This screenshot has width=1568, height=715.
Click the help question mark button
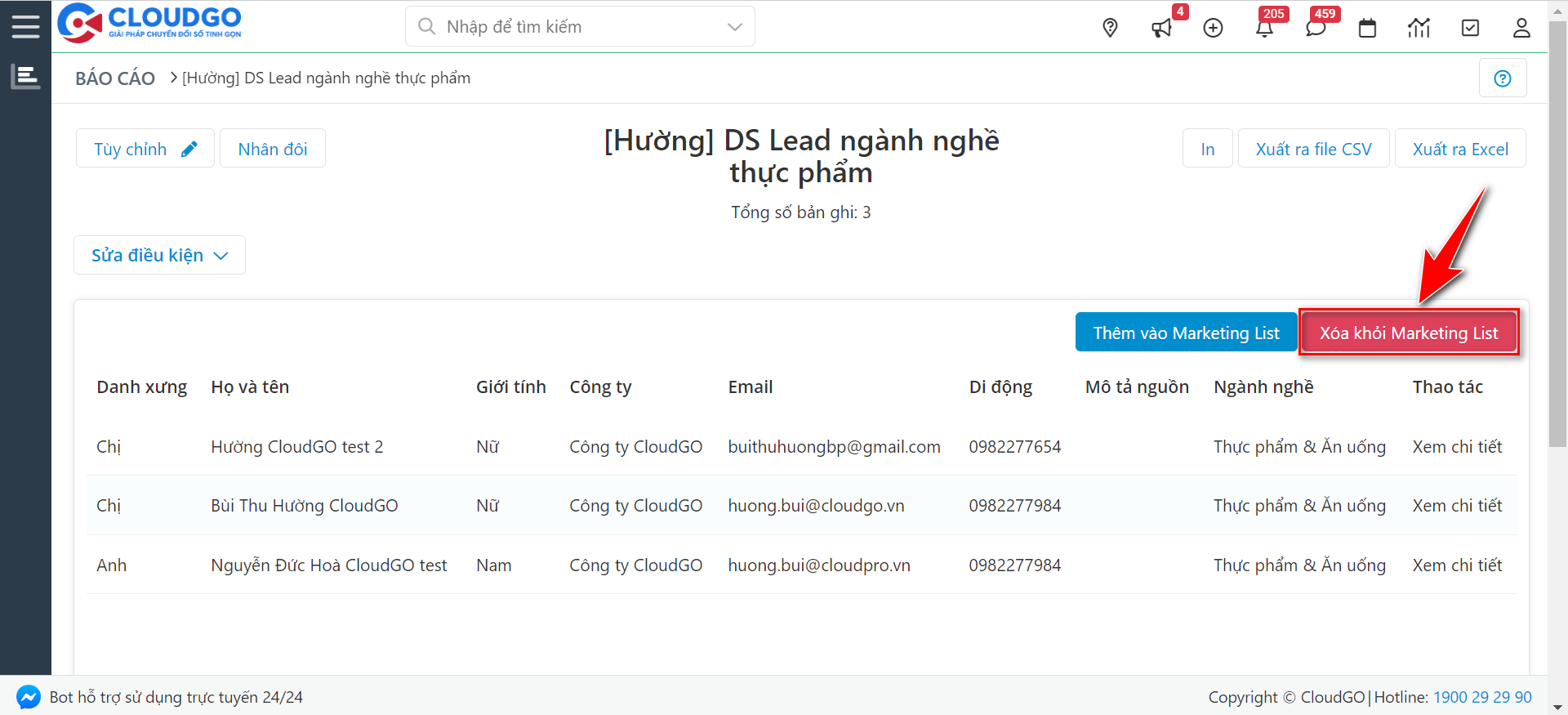pos(1502,78)
